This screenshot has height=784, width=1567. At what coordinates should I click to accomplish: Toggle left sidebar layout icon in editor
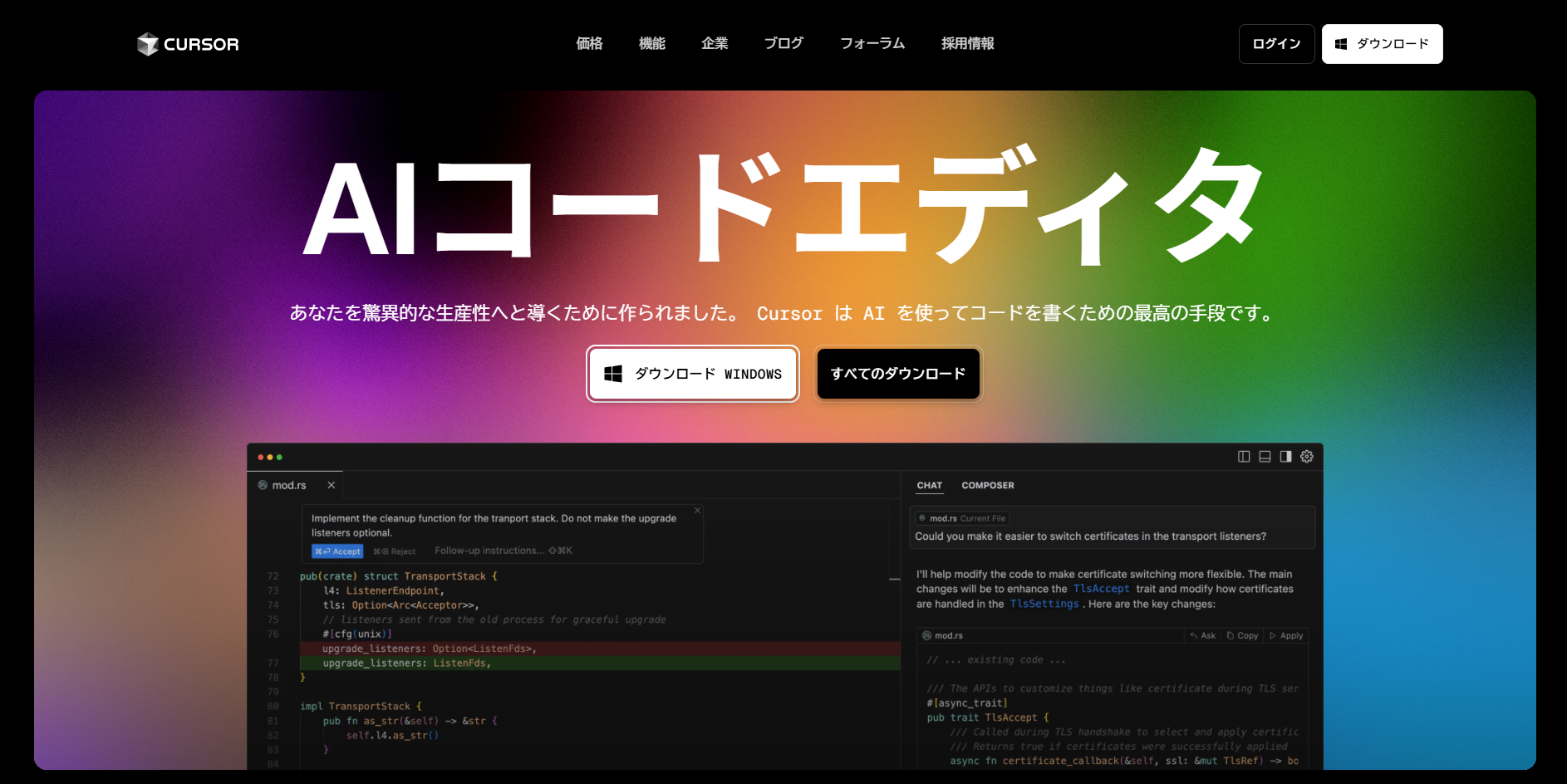coord(1244,457)
